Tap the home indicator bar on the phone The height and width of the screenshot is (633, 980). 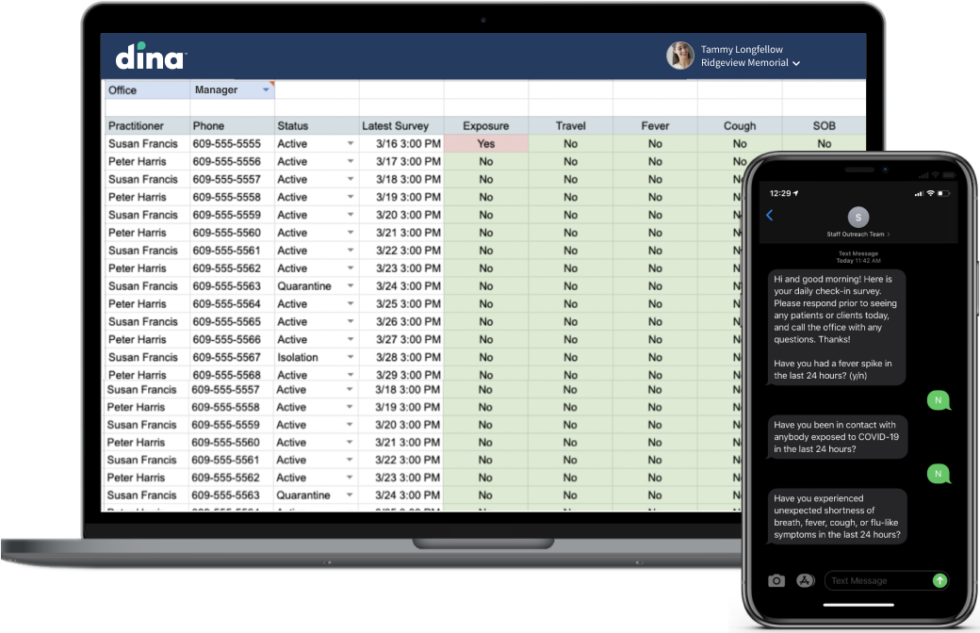(858, 603)
